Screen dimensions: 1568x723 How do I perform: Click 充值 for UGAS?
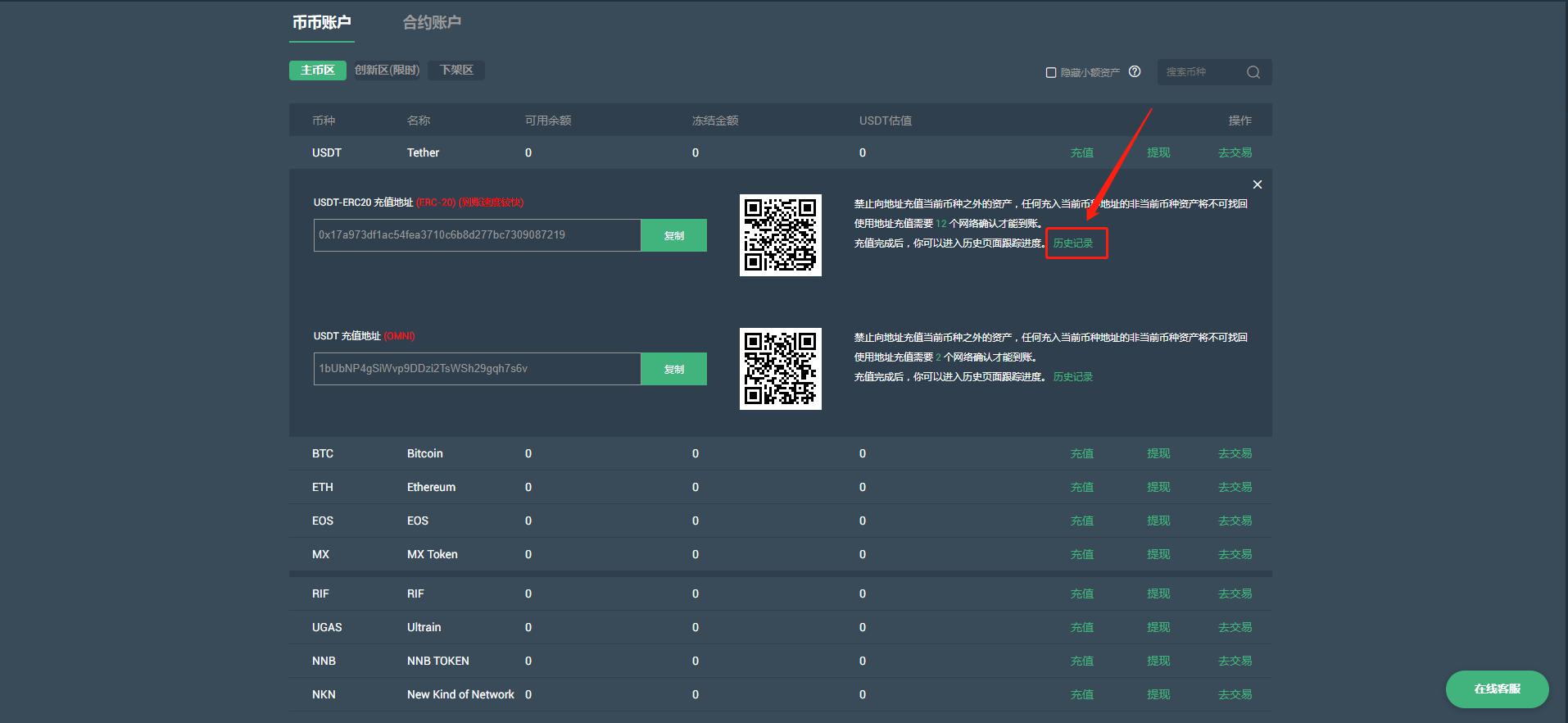point(1082,627)
